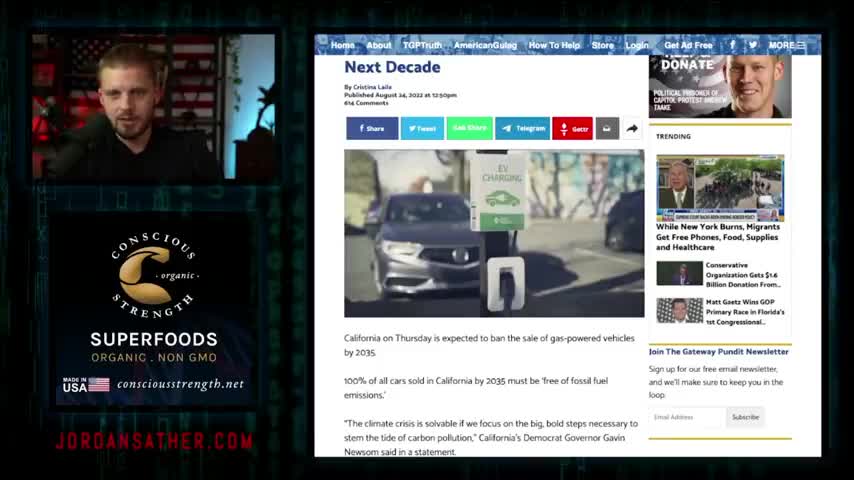Image resolution: width=854 pixels, height=480 pixels.
Task: Click the red Gettr share button
Action: pyautogui.click(x=572, y=129)
